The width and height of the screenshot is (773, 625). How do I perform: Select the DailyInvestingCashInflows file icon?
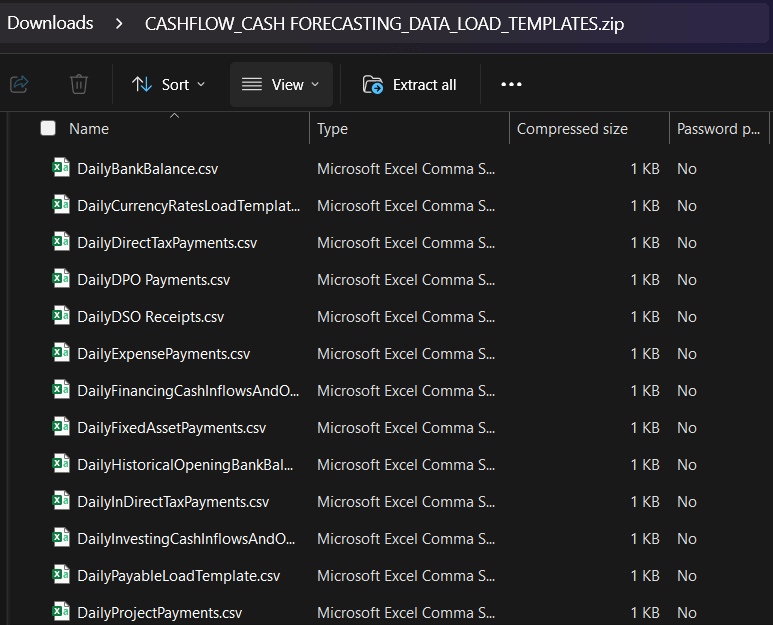click(x=61, y=537)
